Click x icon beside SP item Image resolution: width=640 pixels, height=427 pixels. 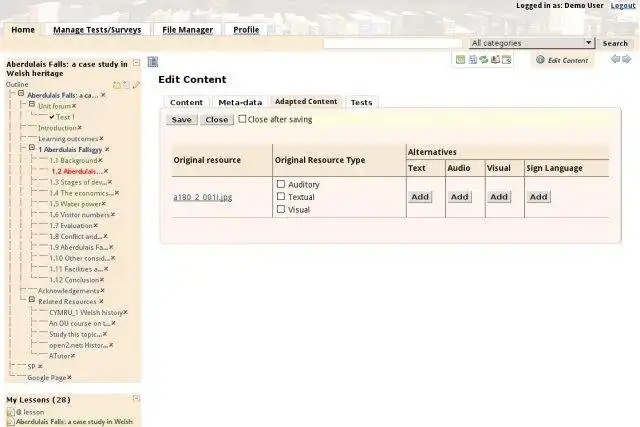tap(40, 367)
